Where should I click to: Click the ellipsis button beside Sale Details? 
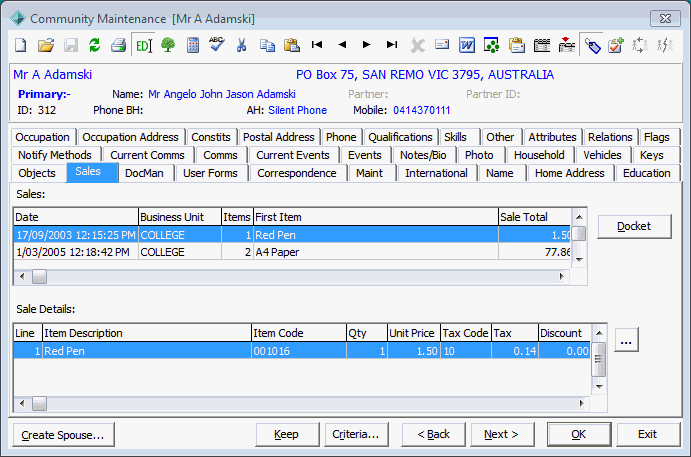[x=626, y=340]
